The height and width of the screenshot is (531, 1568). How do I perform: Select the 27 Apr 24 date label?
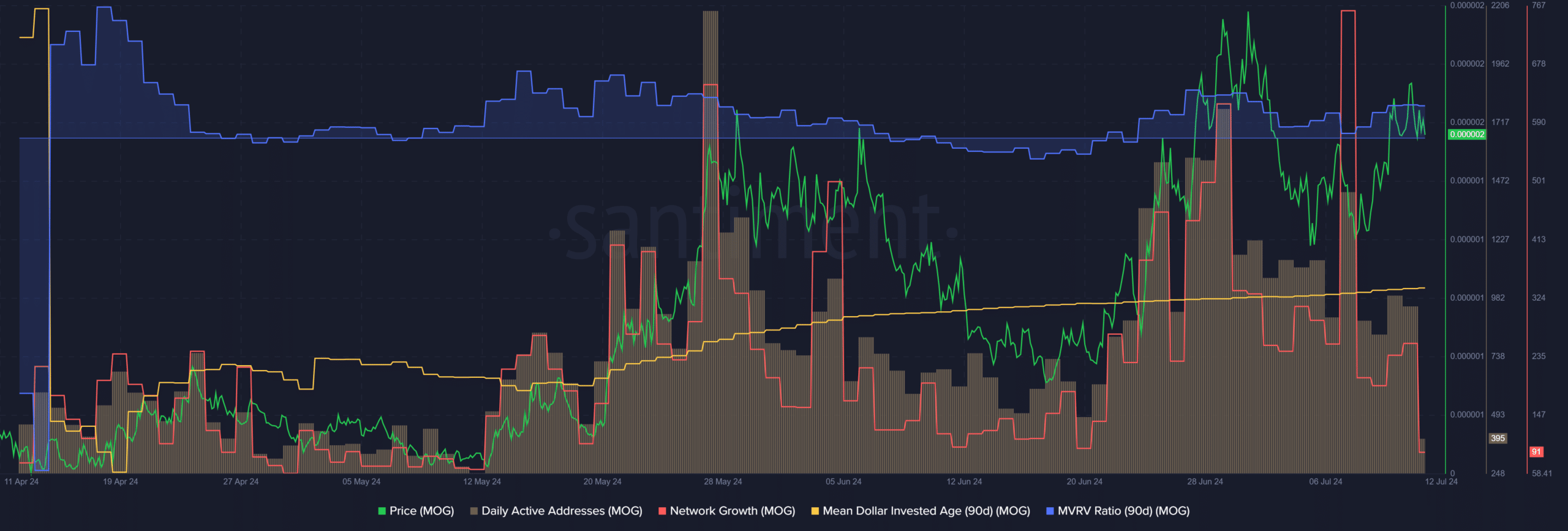point(241,481)
